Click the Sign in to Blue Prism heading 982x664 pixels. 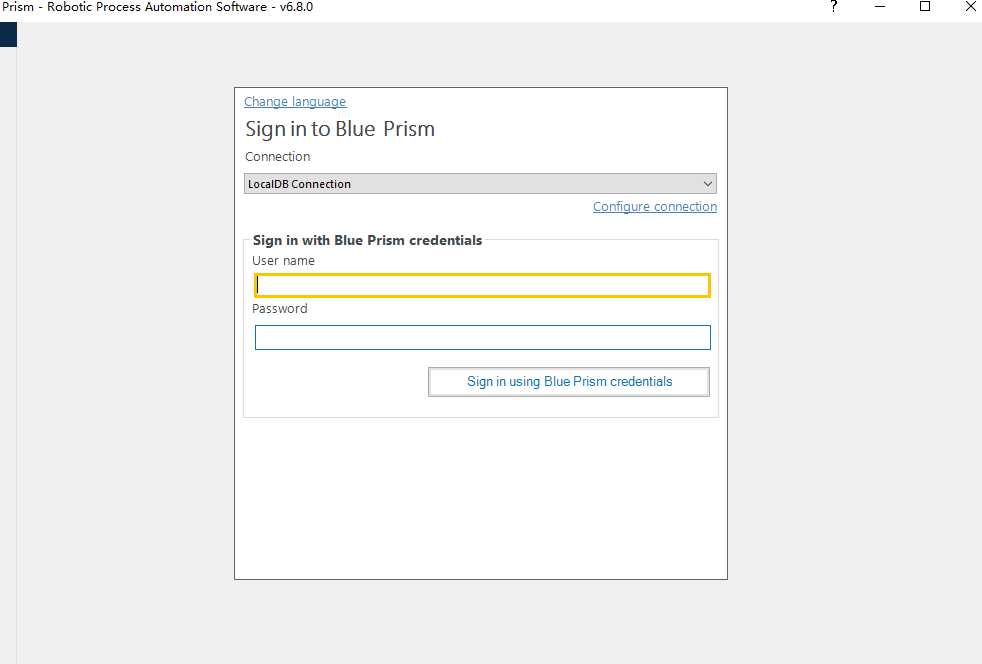coord(340,129)
